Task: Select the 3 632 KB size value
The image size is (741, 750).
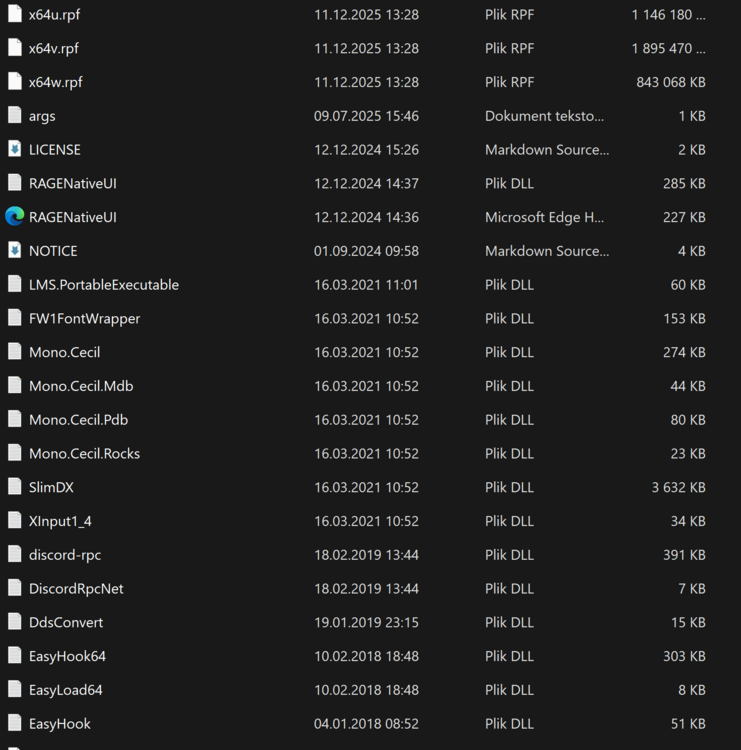Action: (x=679, y=487)
